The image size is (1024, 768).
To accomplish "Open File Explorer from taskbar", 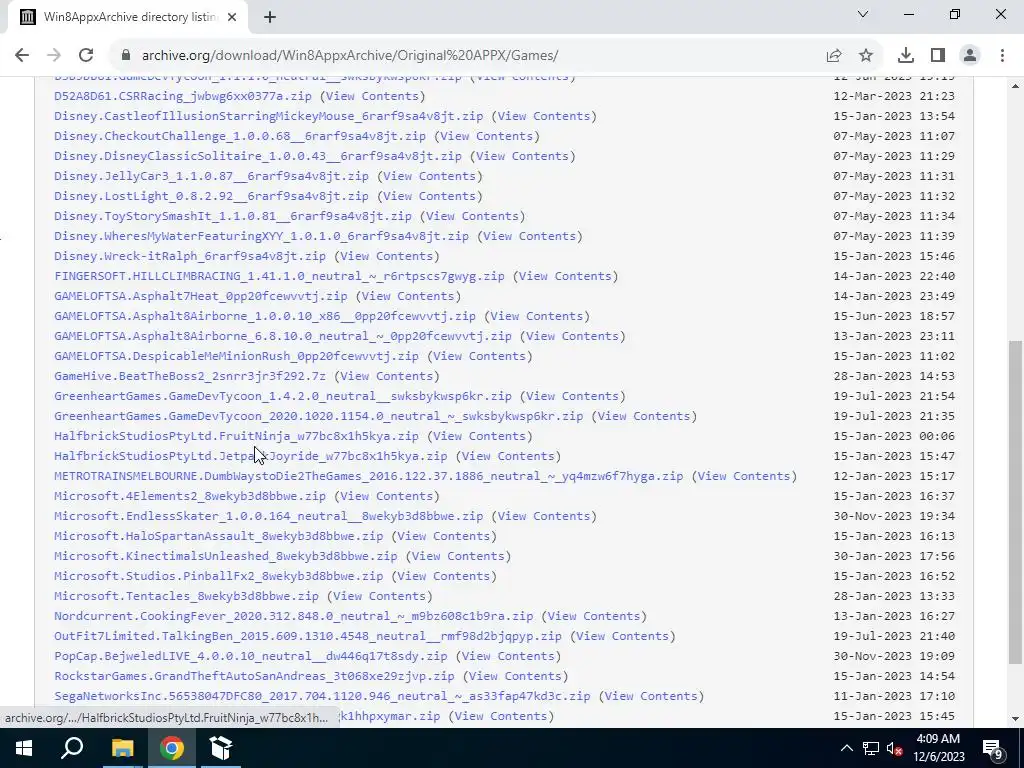I will pos(122,748).
